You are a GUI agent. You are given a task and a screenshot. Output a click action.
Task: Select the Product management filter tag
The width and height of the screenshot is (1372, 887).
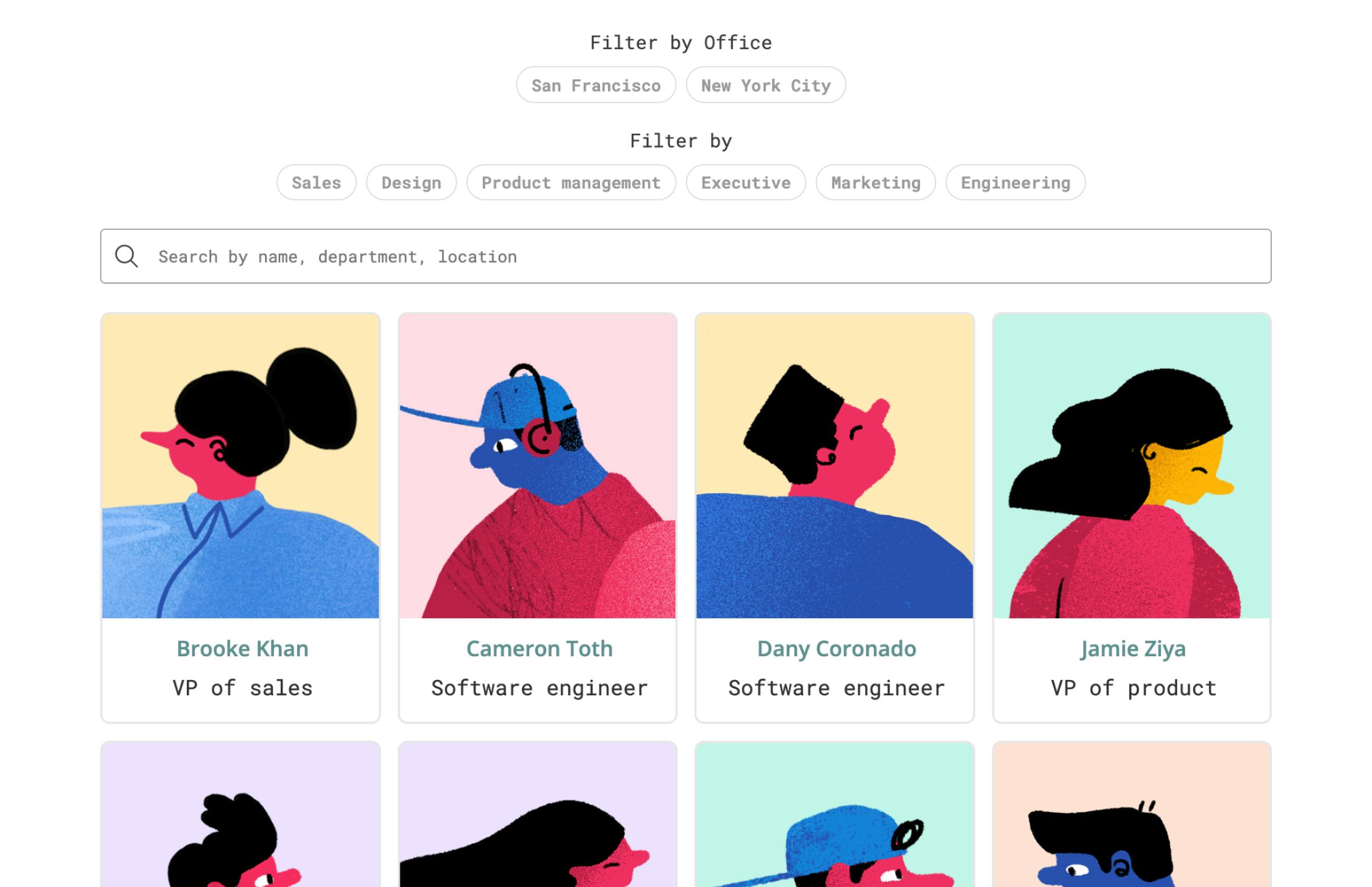(x=570, y=181)
